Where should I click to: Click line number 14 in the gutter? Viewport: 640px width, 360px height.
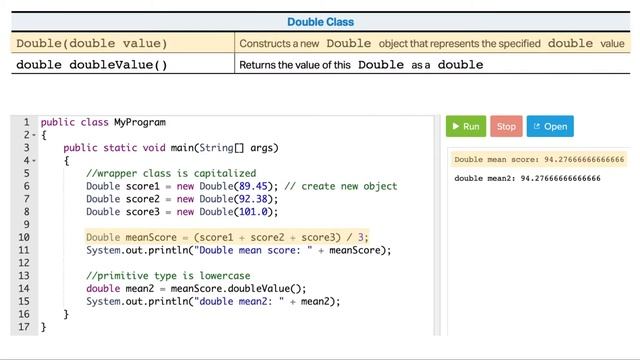[x=24, y=289]
